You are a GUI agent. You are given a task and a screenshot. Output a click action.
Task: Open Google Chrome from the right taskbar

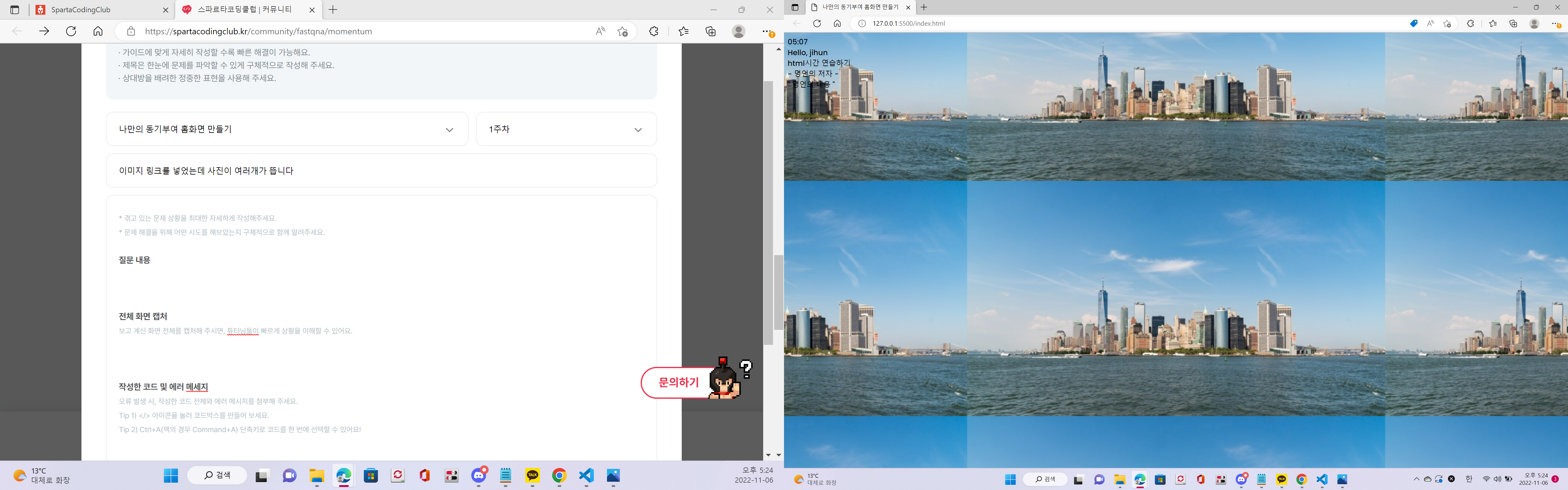pyautogui.click(x=1301, y=480)
